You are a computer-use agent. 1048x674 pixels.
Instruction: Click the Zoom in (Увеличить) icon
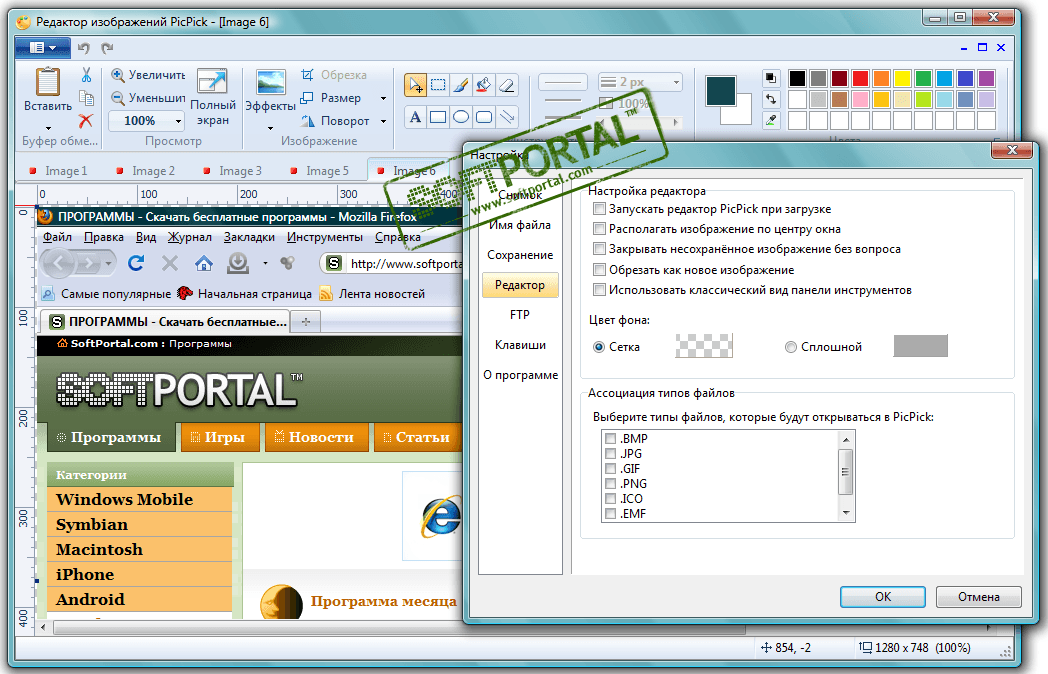point(118,75)
